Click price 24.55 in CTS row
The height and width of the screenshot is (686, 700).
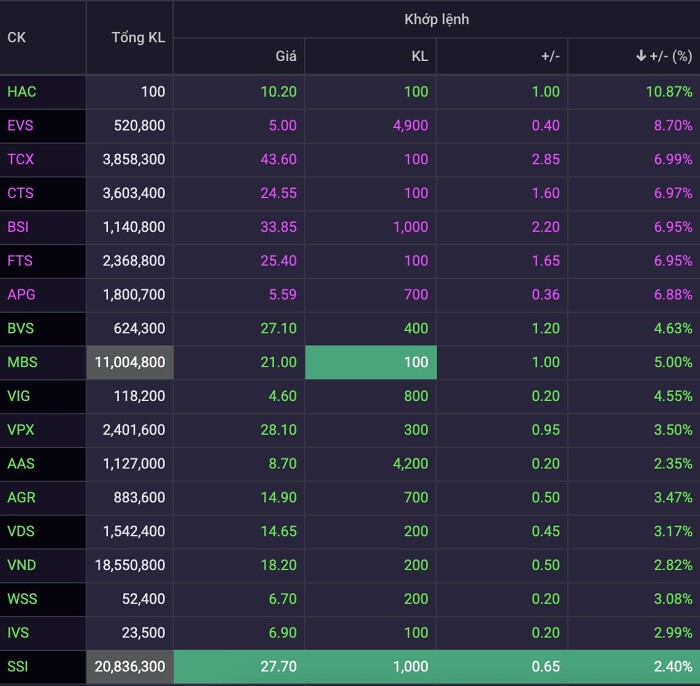tap(279, 193)
